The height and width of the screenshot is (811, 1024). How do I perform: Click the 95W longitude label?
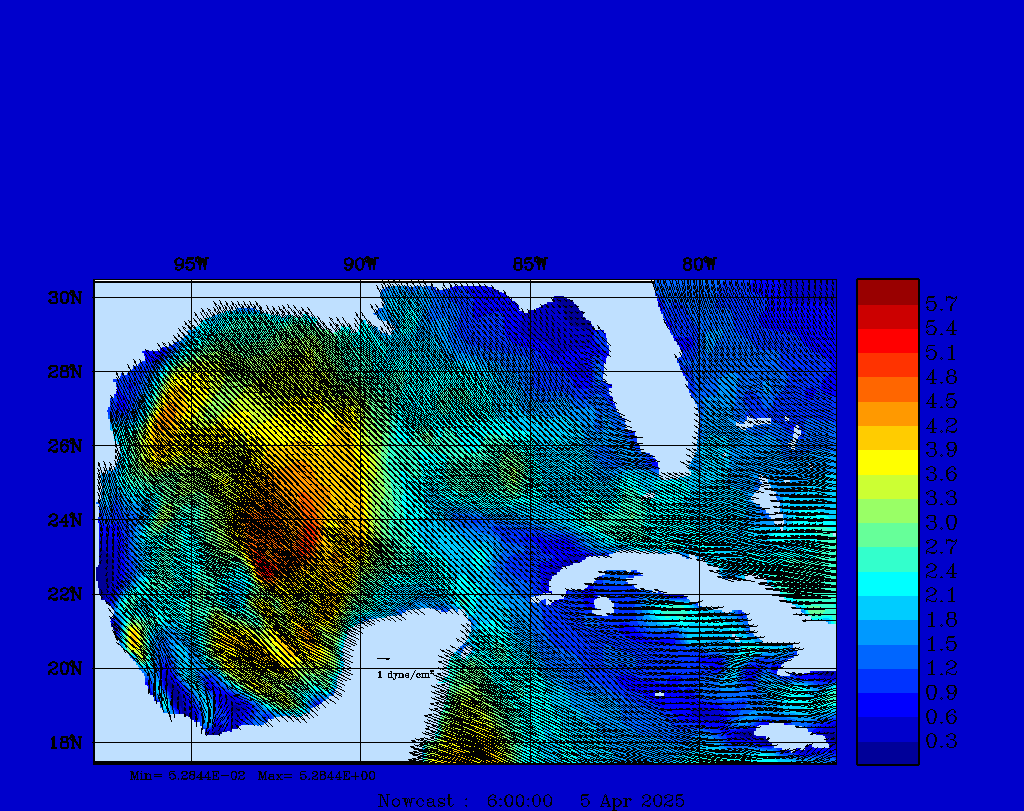[191, 264]
